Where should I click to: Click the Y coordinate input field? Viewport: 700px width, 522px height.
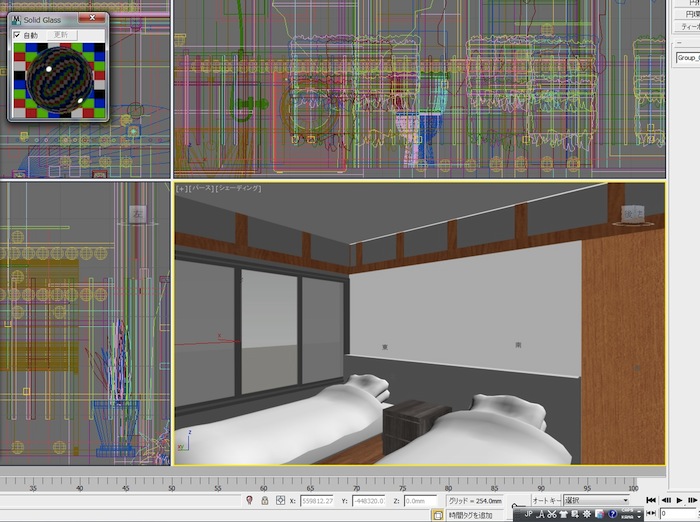(371, 500)
